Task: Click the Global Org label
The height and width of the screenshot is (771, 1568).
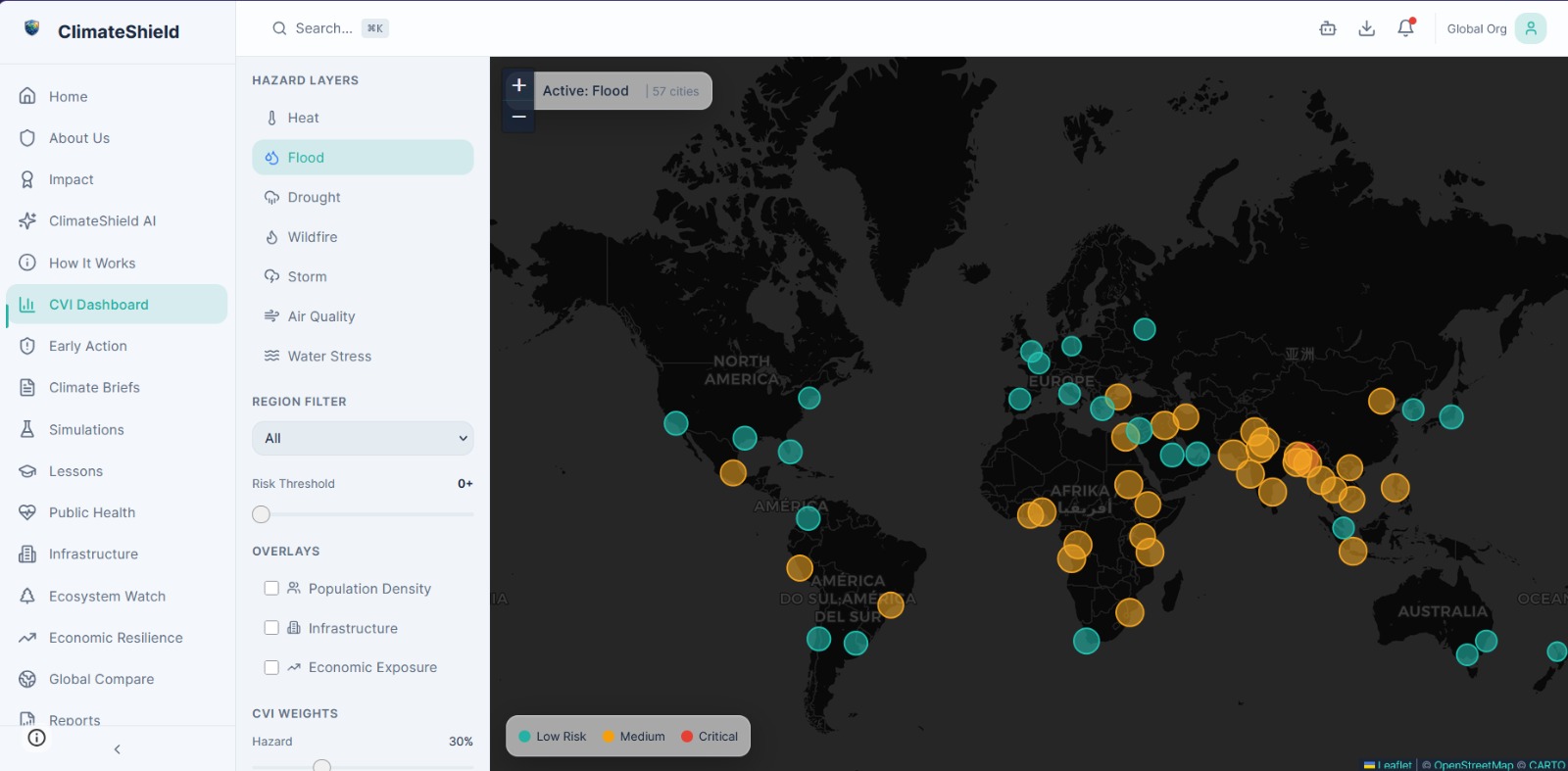Action: (1477, 28)
